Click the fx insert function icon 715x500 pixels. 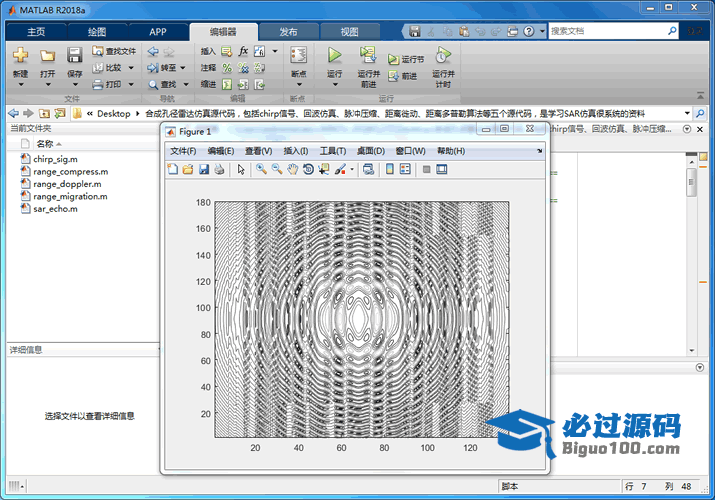tap(244, 51)
